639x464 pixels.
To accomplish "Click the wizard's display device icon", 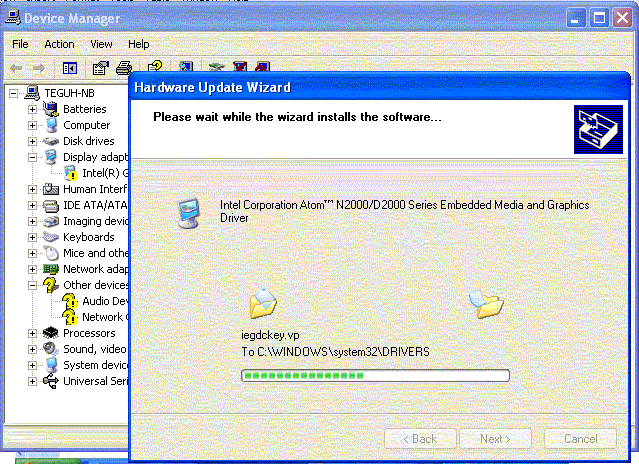I will (188, 213).
